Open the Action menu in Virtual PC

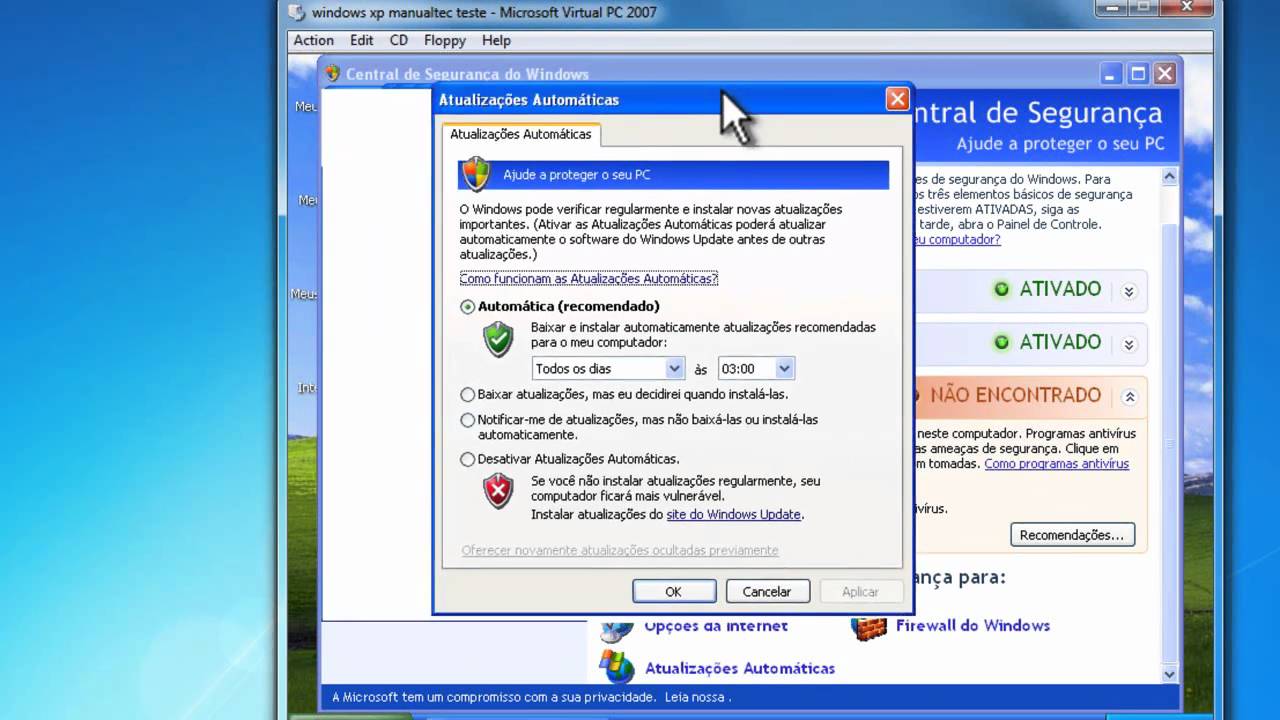pyautogui.click(x=313, y=41)
